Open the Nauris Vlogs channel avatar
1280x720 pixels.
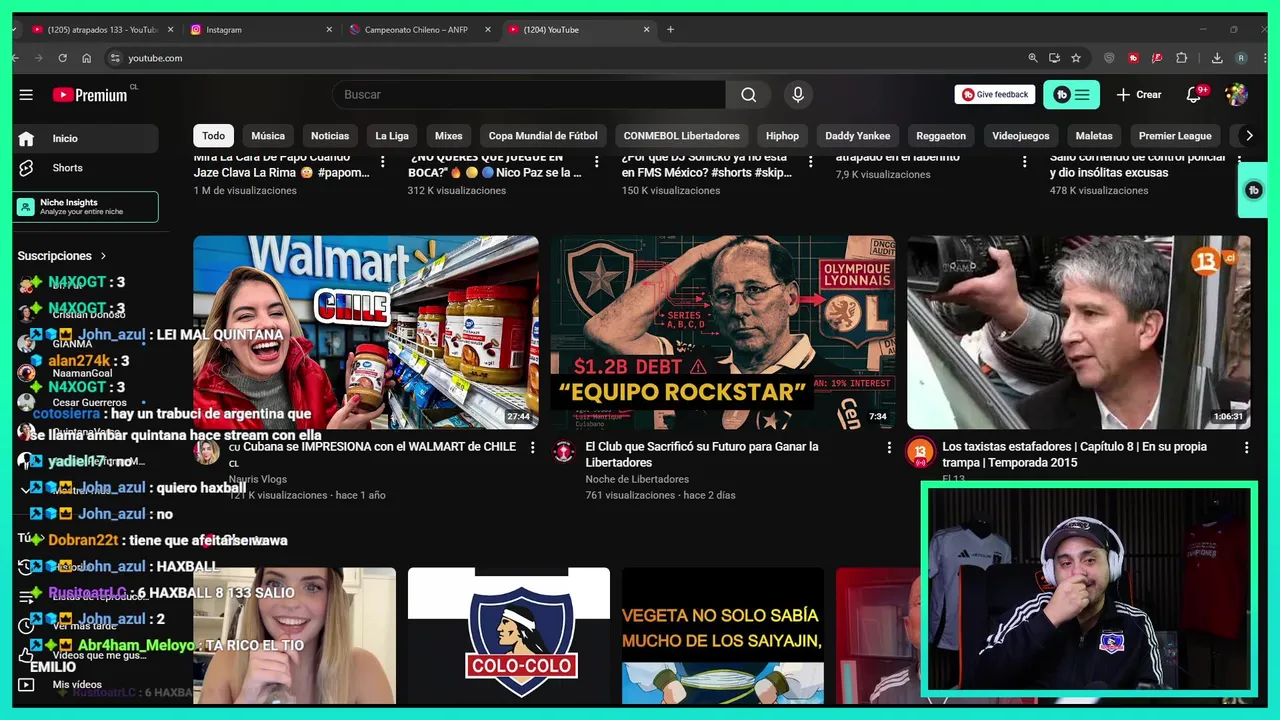click(207, 452)
